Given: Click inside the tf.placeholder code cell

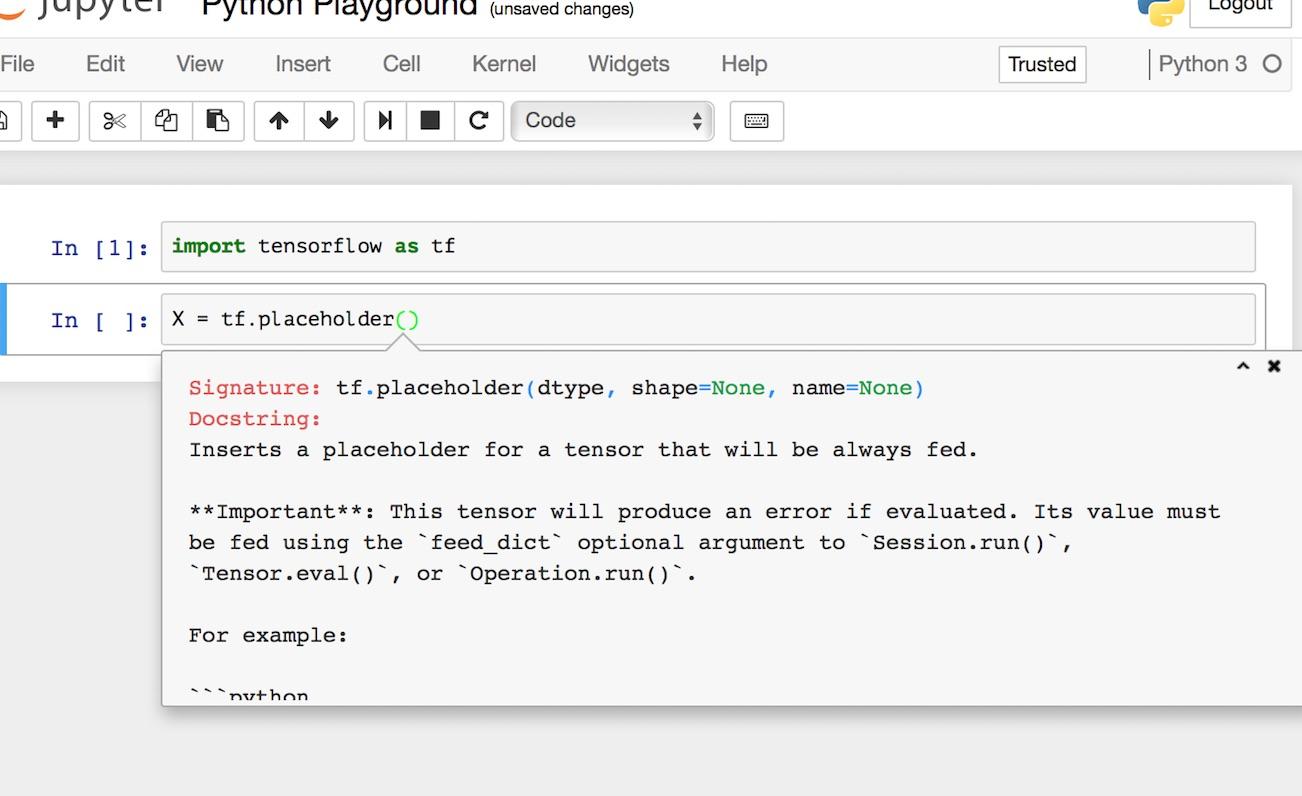Looking at the screenshot, I should coord(708,319).
